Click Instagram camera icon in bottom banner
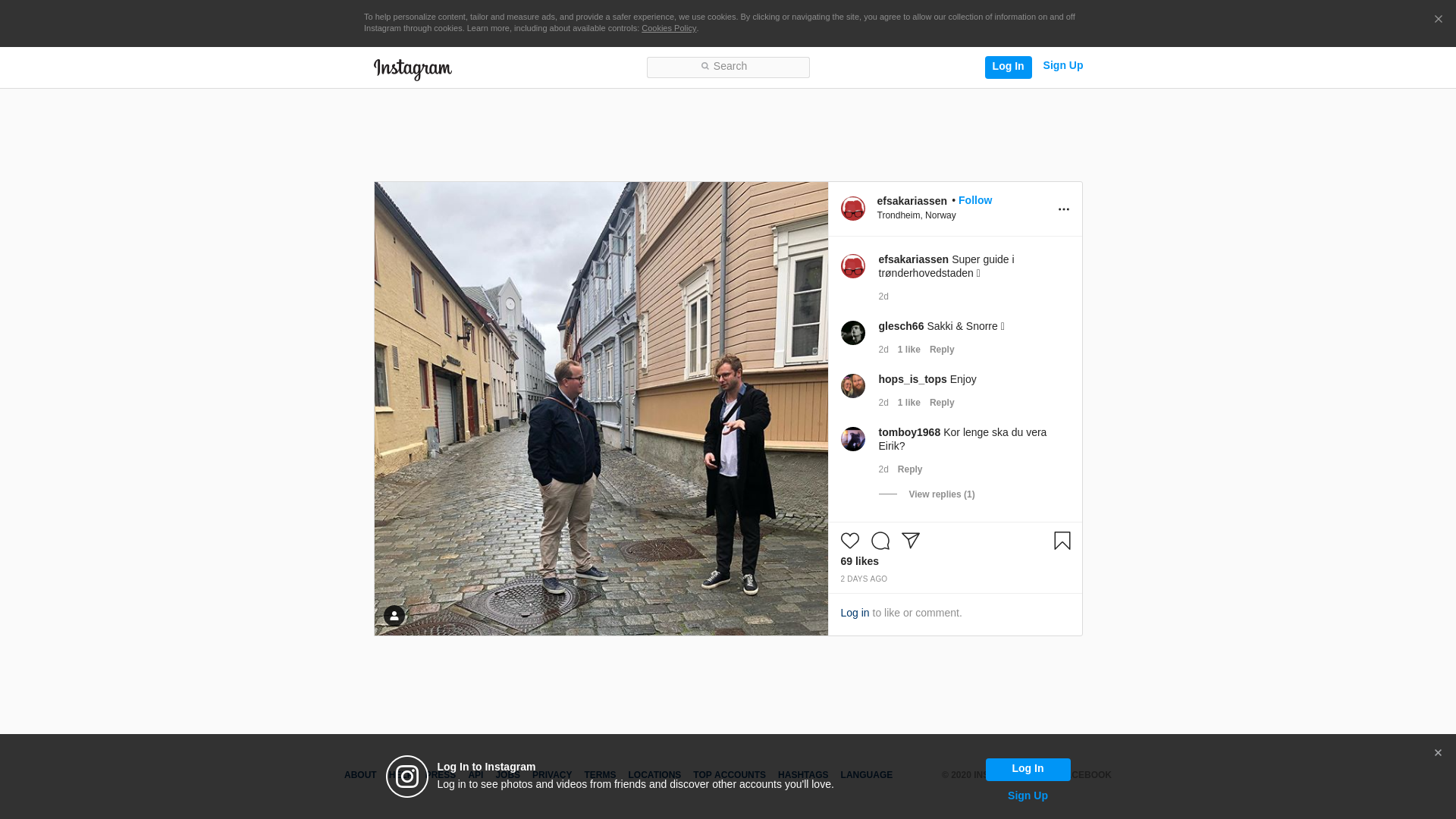This screenshot has height=819, width=1456. click(407, 777)
